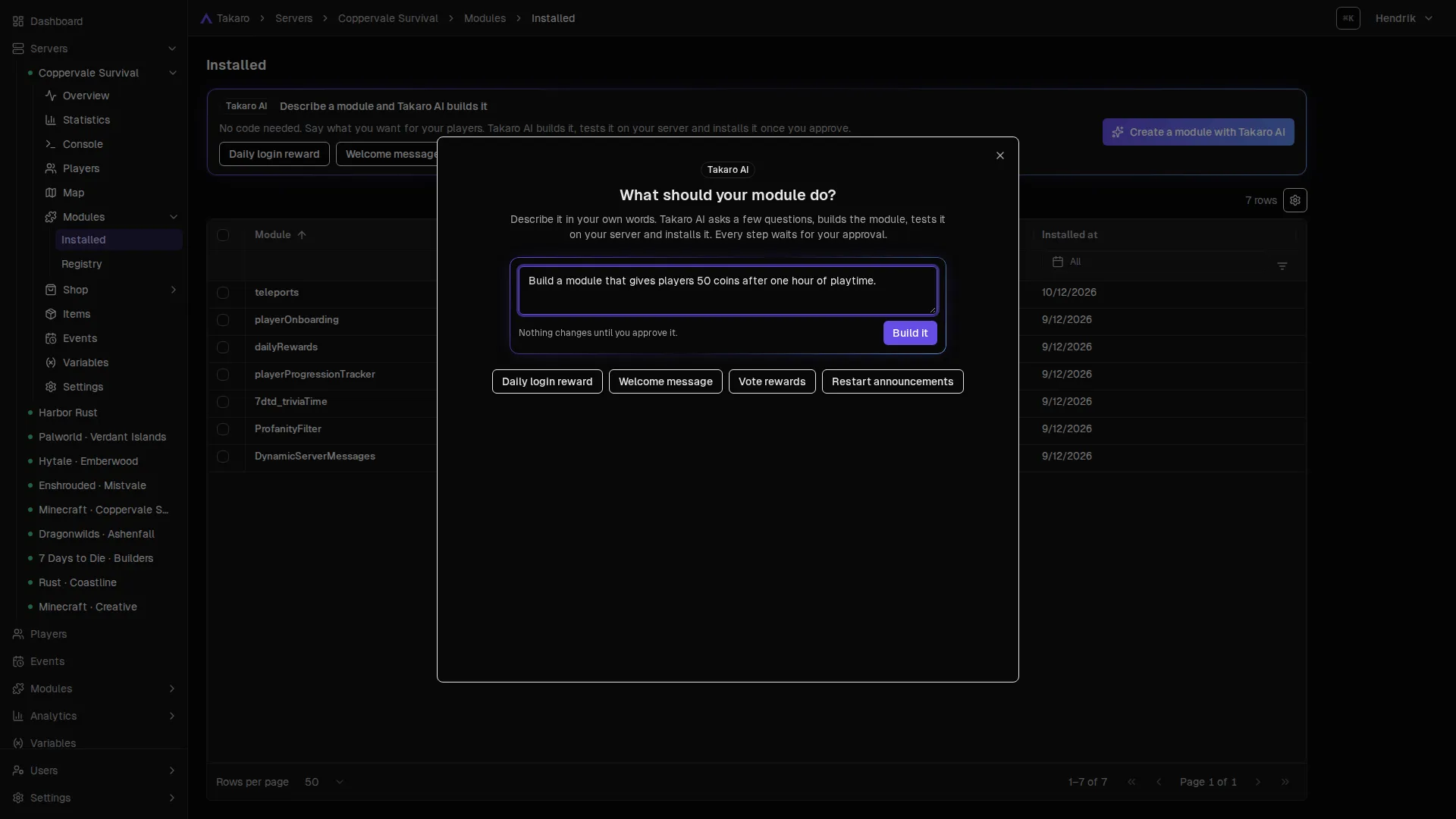Image resolution: width=1456 pixels, height=819 pixels.
Task: Open the table column settings gear icon
Action: (1294, 200)
